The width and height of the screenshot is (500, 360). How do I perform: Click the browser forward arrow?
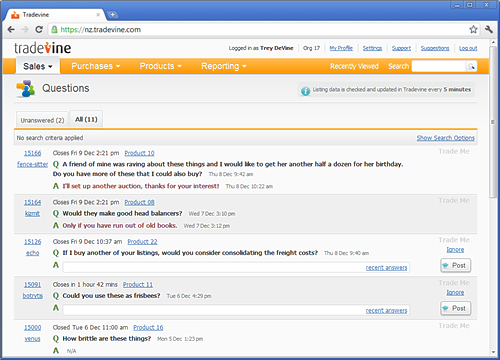[x=25, y=30]
